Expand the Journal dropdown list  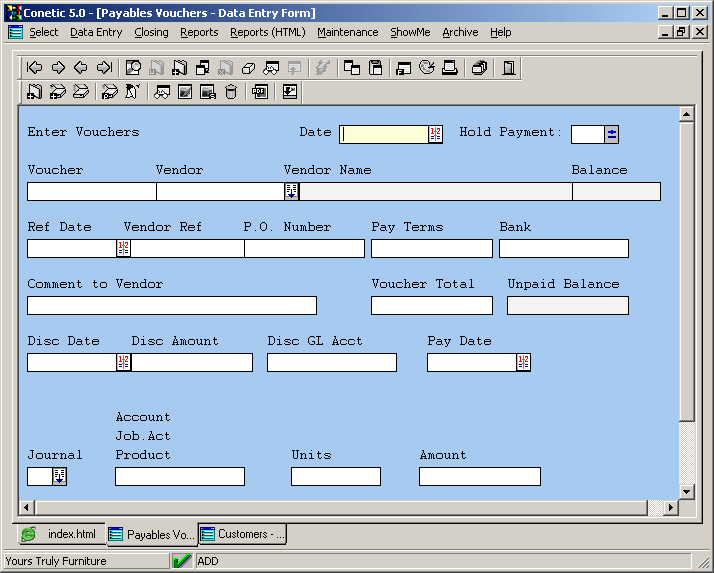pyautogui.click(x=59, y=476)
